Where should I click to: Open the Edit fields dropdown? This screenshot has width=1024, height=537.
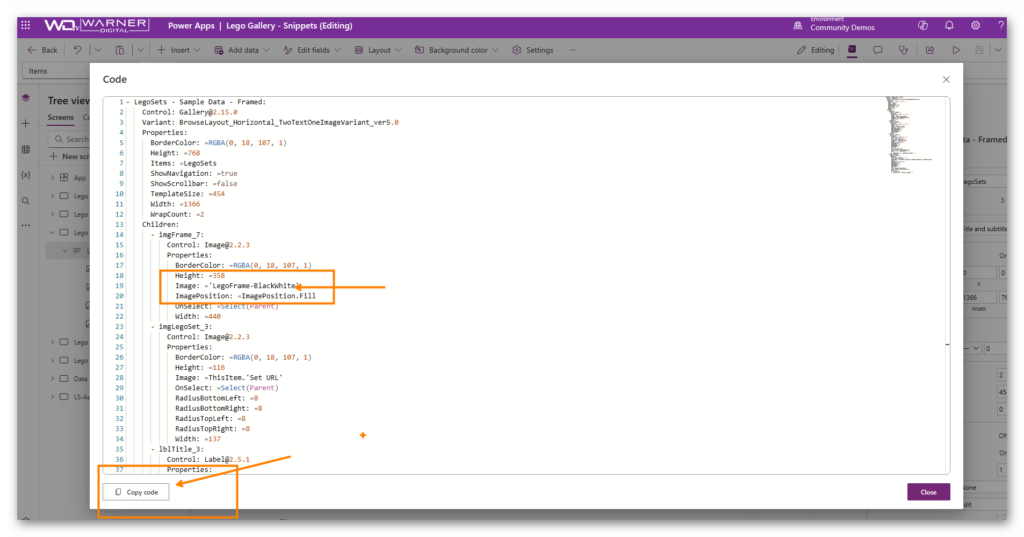tap(312, 50)
